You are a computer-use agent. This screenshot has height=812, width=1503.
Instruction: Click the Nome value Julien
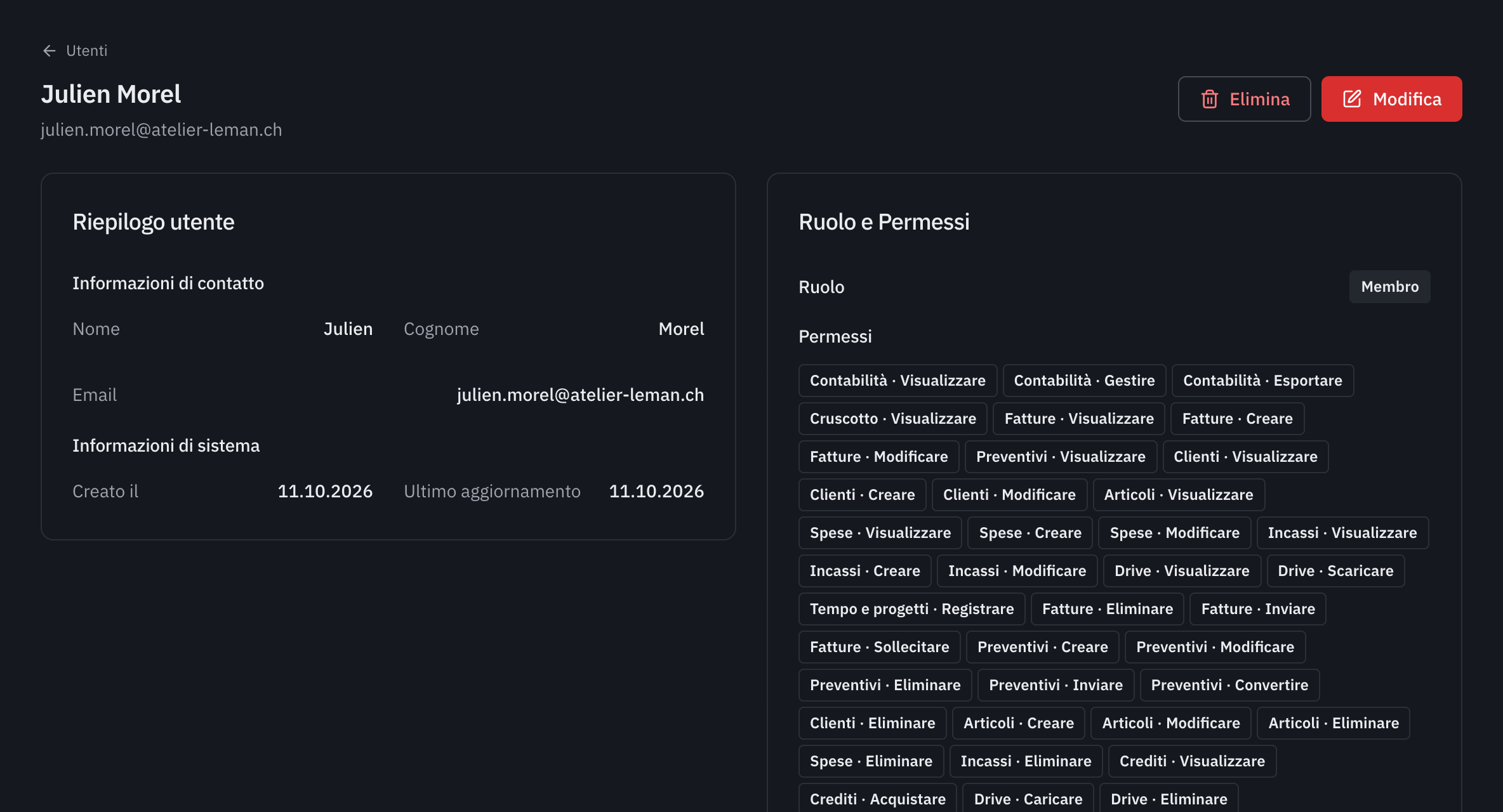tap(348, 329)
